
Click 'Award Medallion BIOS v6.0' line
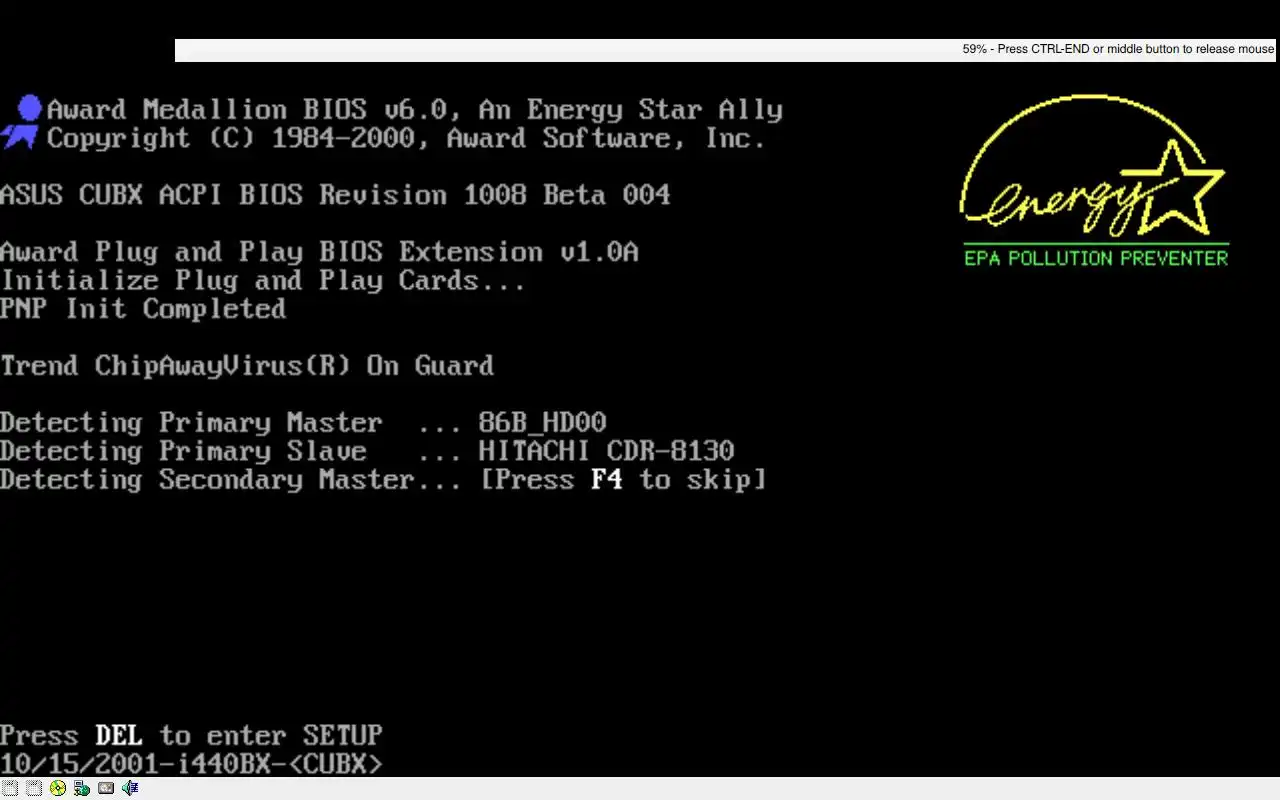pyautogui.click(x=414, y=109)
